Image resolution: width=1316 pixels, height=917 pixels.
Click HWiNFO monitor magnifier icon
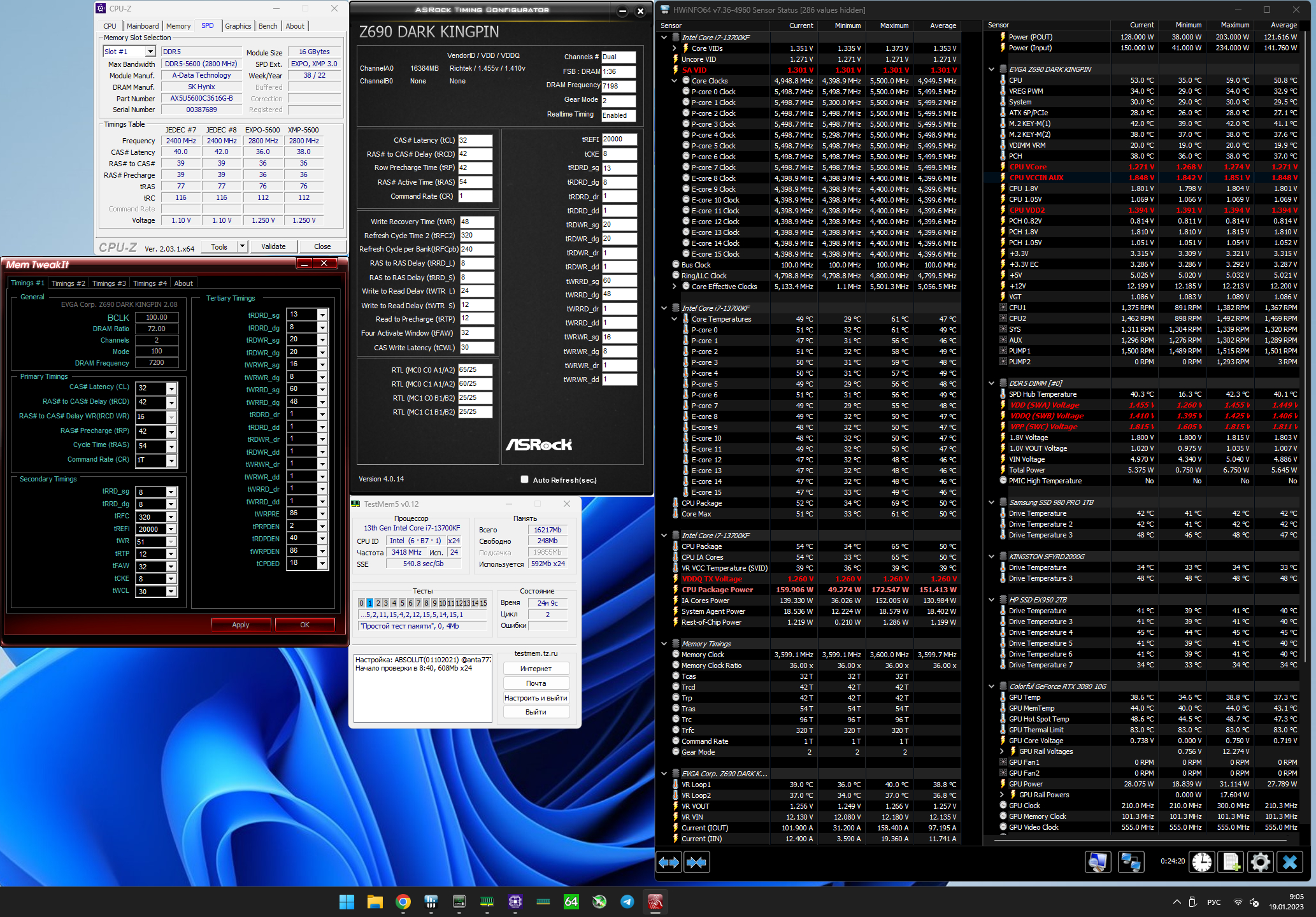click(x=1098, y=862)
